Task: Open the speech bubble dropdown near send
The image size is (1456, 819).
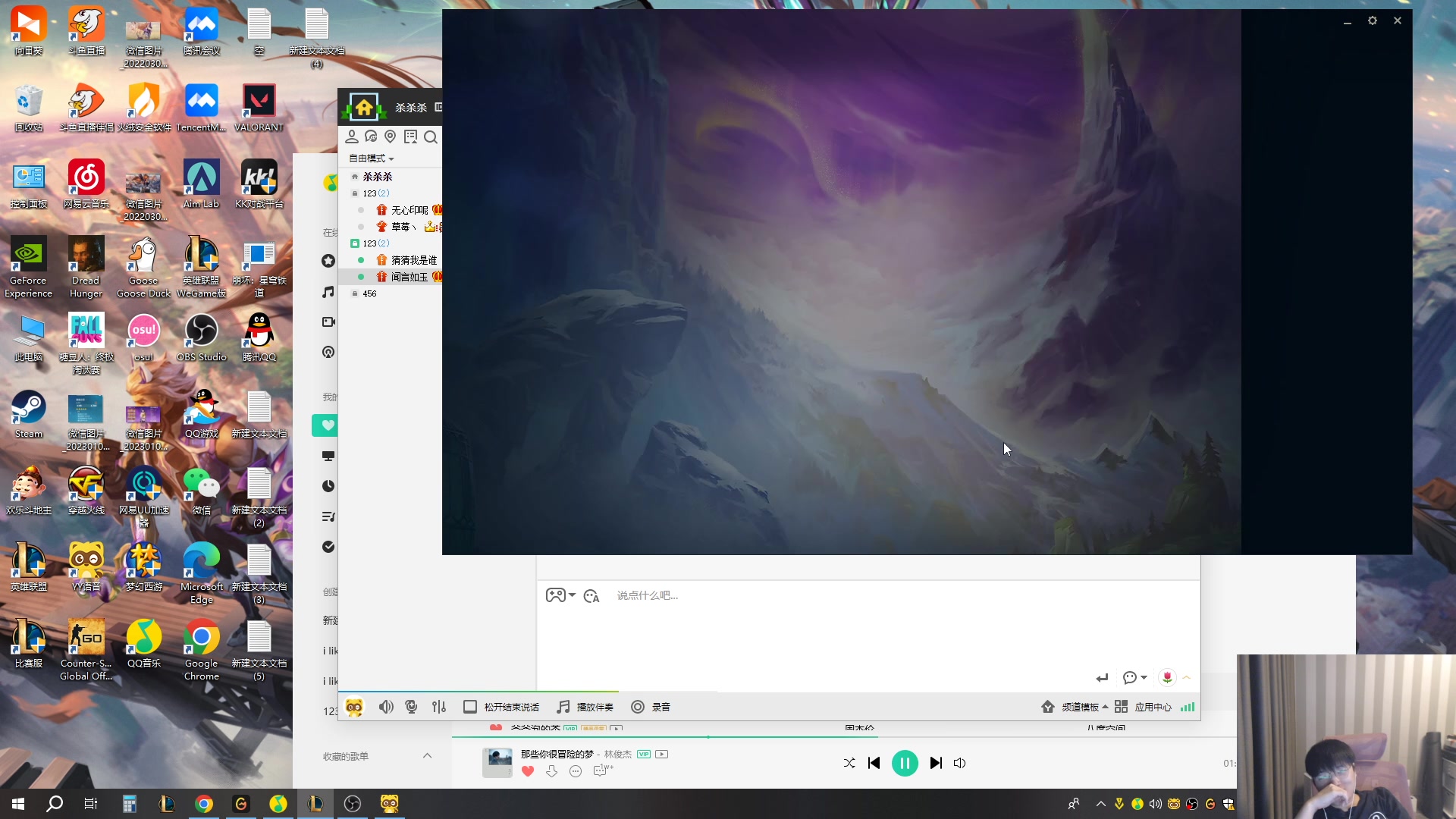Action: [x=1134, y=677]
